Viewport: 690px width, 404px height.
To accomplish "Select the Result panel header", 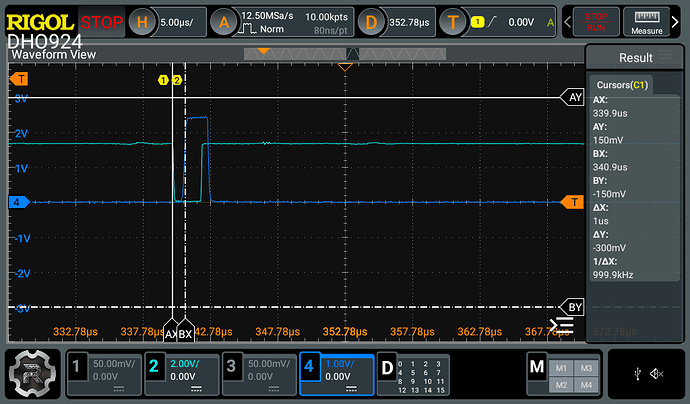I will coord(636,58).
